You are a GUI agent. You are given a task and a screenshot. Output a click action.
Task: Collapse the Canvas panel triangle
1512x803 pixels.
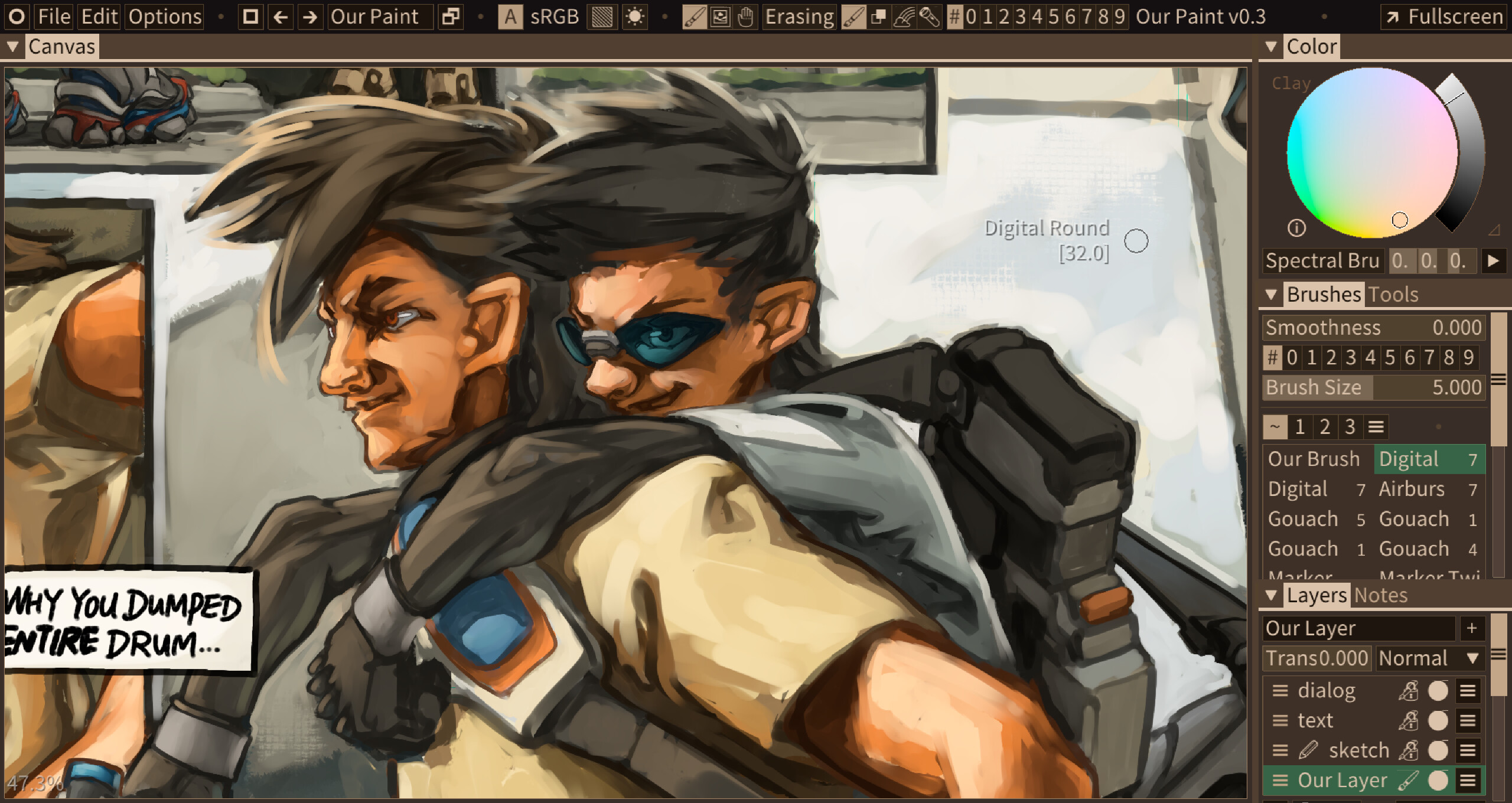pos(12,47)
